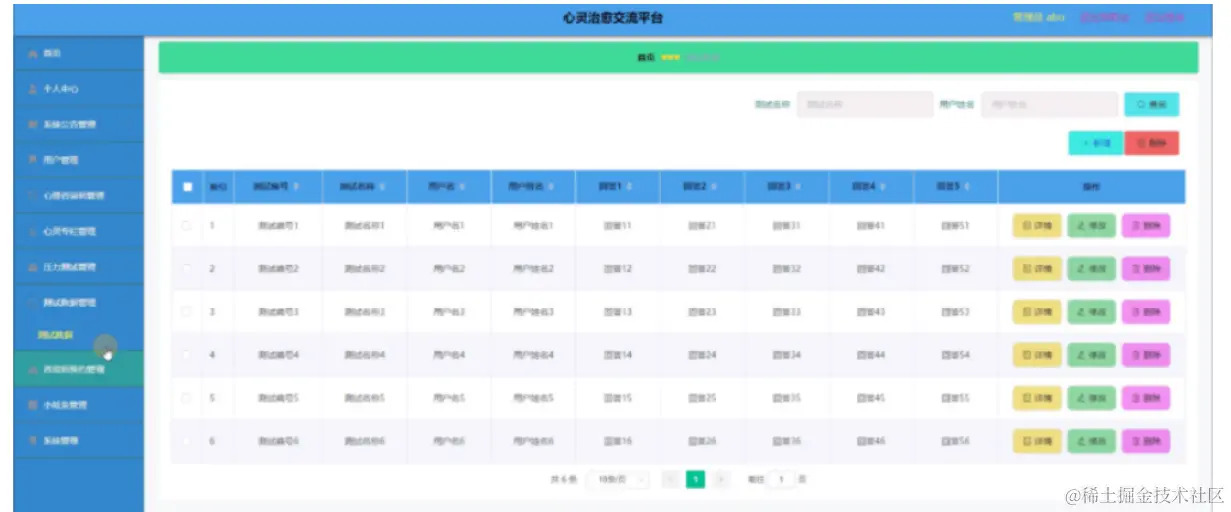1231x512 pixels.
Task: Expand 咨询师预约管理 sidebar menu
Action: (78, 369)
